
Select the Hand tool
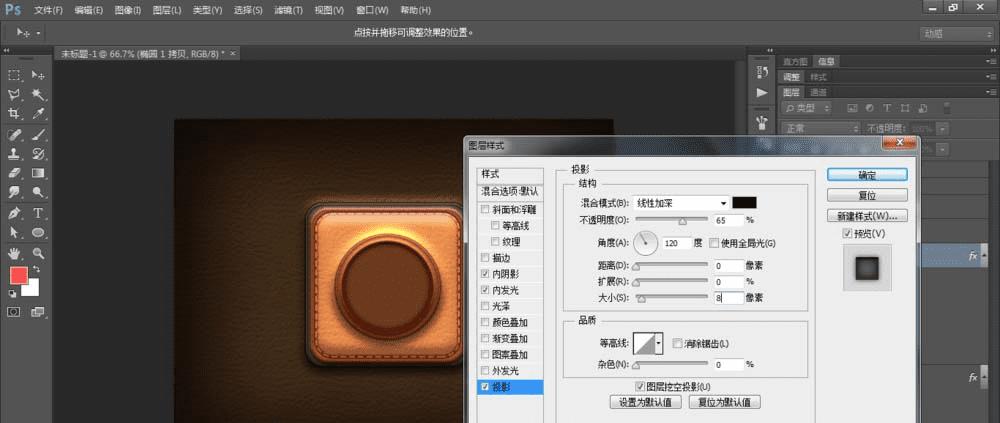[x=14, y=253]
